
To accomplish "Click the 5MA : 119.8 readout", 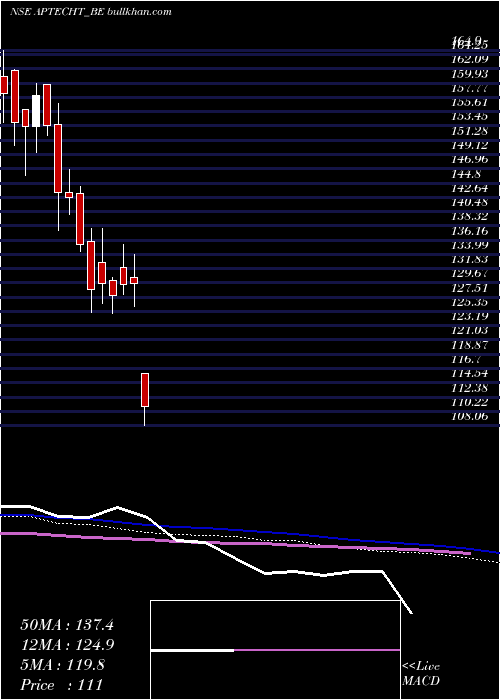I will coord(62,665).
